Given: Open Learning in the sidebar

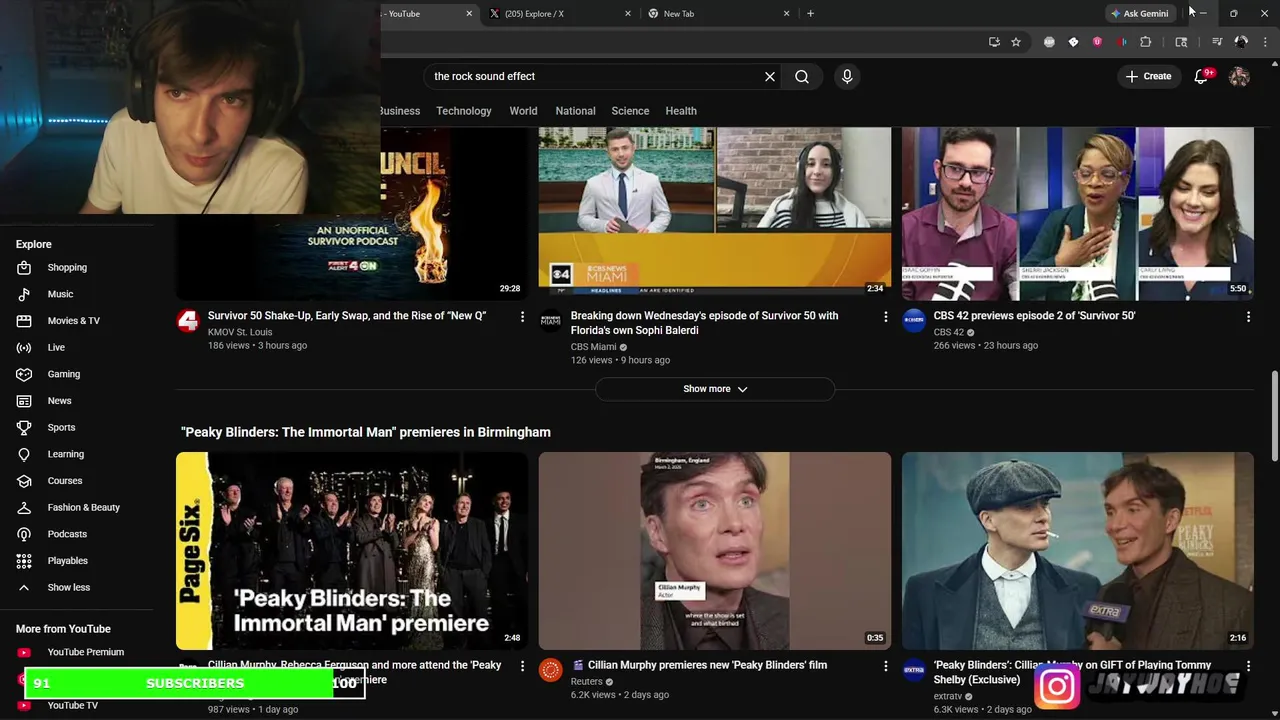Looking at the screenshot, I should coord(77,454).
